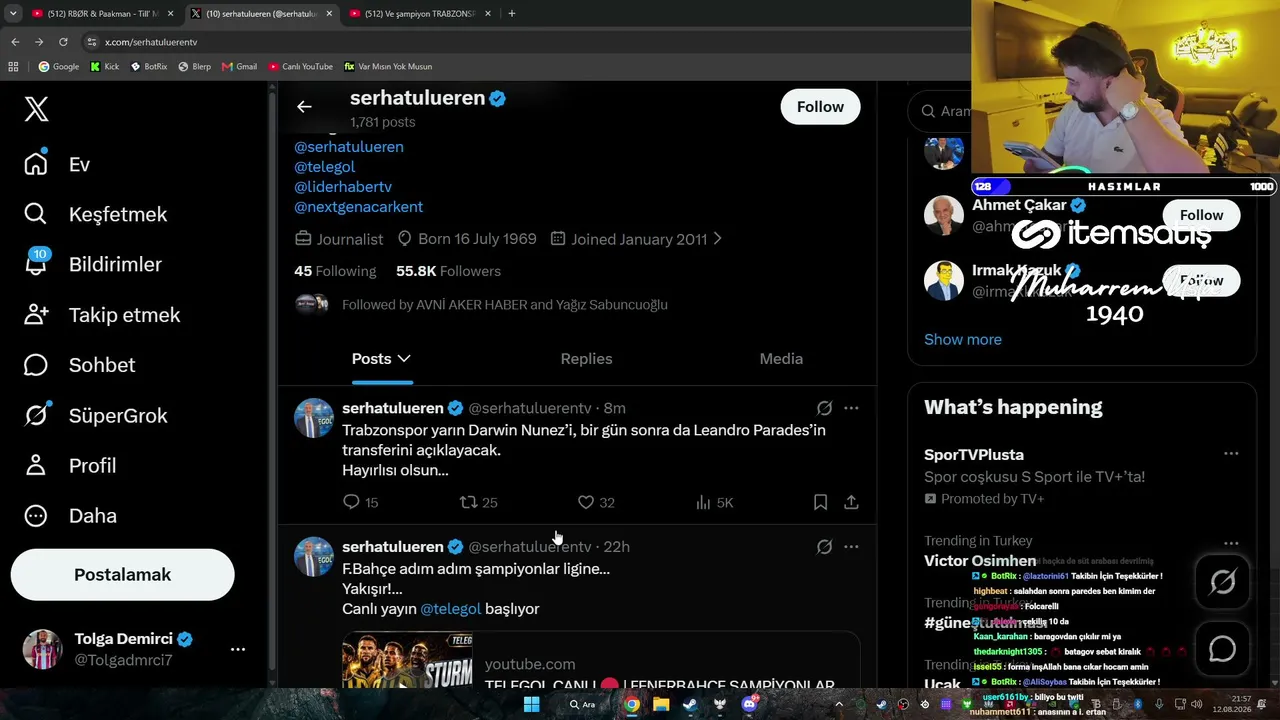
Task: Switch to the Media tab
Action: [x=781, y=359]
